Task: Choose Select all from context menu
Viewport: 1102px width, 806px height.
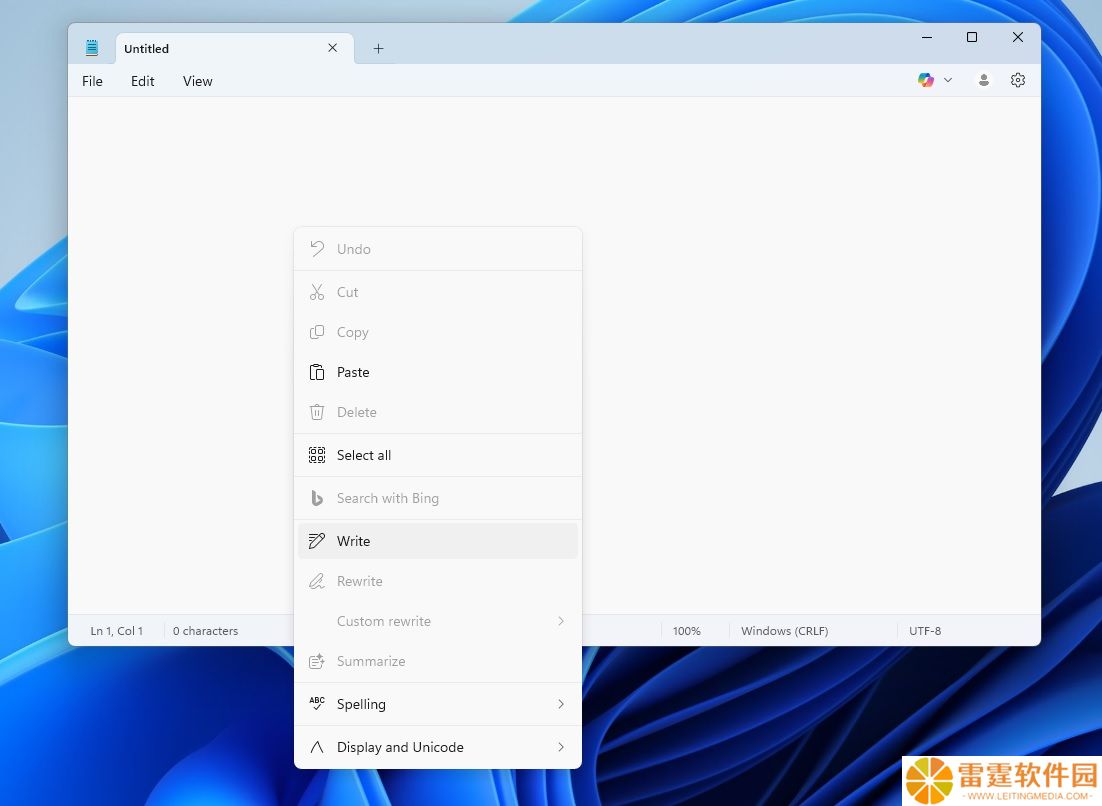Action: [438, 455]
